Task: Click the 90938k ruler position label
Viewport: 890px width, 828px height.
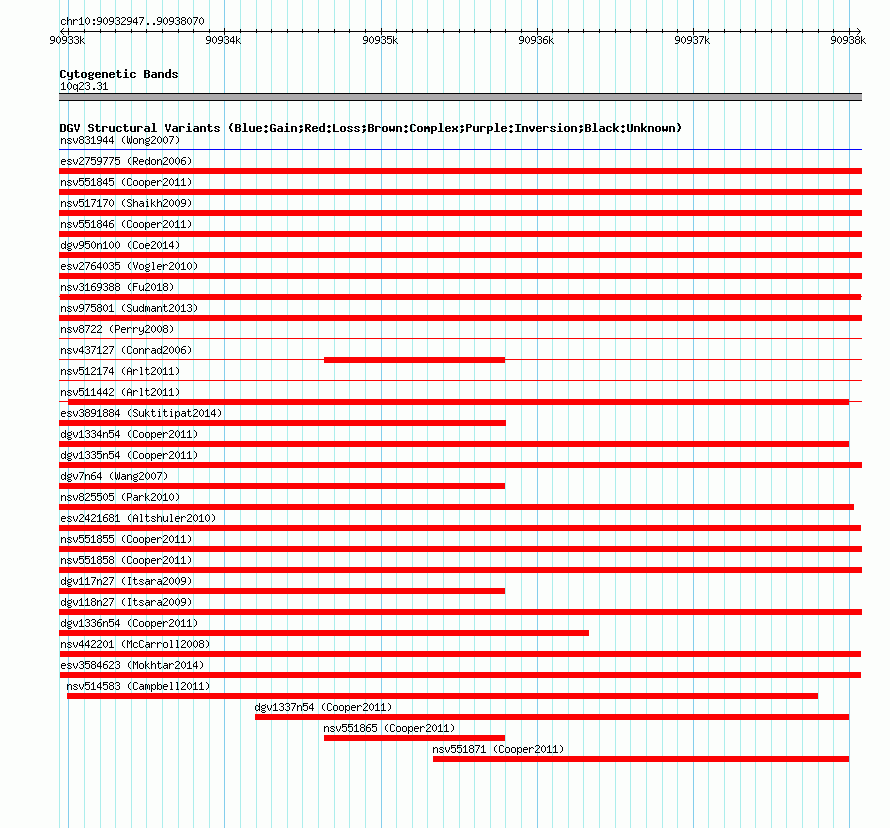Action: point(848,40)
